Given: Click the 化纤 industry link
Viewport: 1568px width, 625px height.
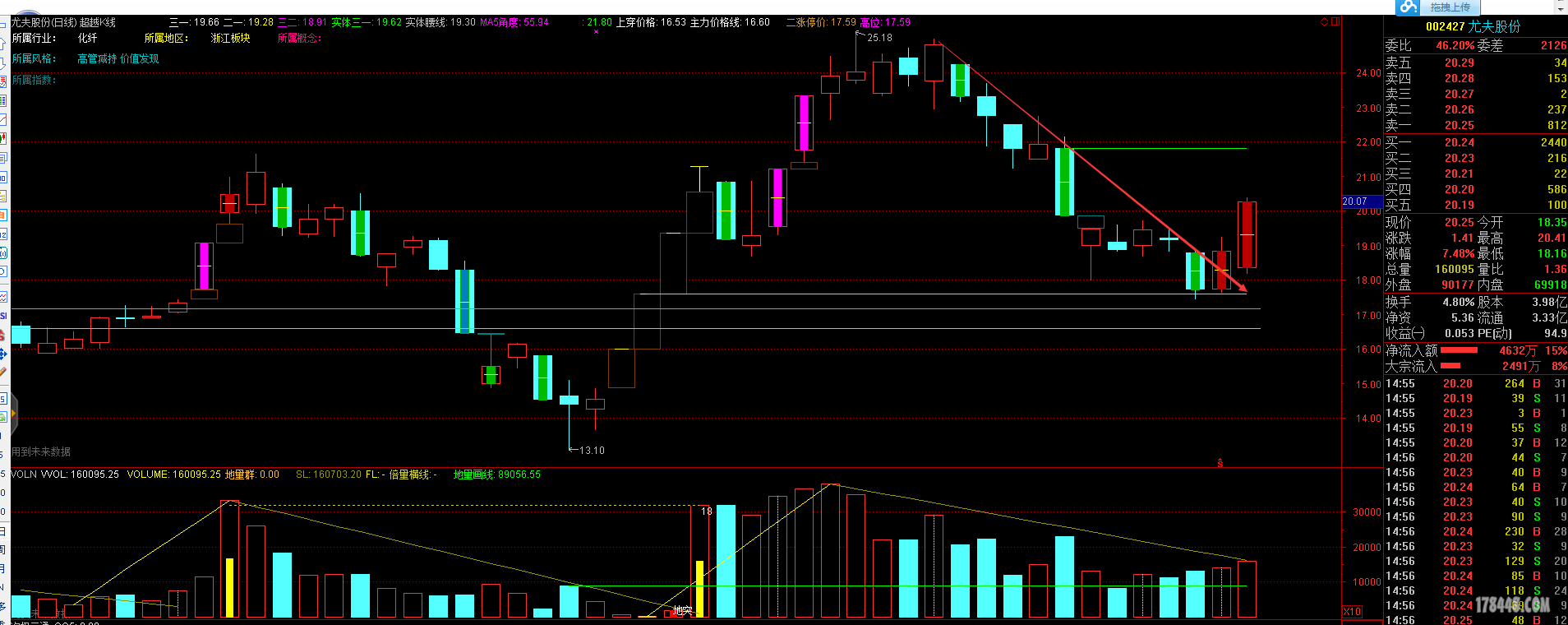Looking at the screenshot, I should click(x=87, y=38).
